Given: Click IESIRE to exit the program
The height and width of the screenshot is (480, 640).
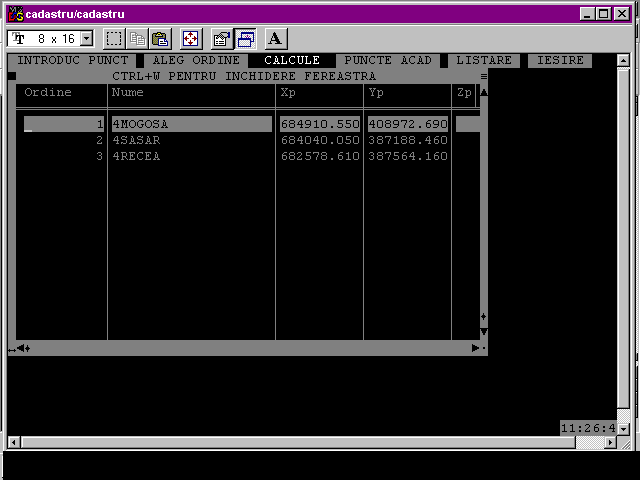Looking at the screenshot, I should pos(560,61).
